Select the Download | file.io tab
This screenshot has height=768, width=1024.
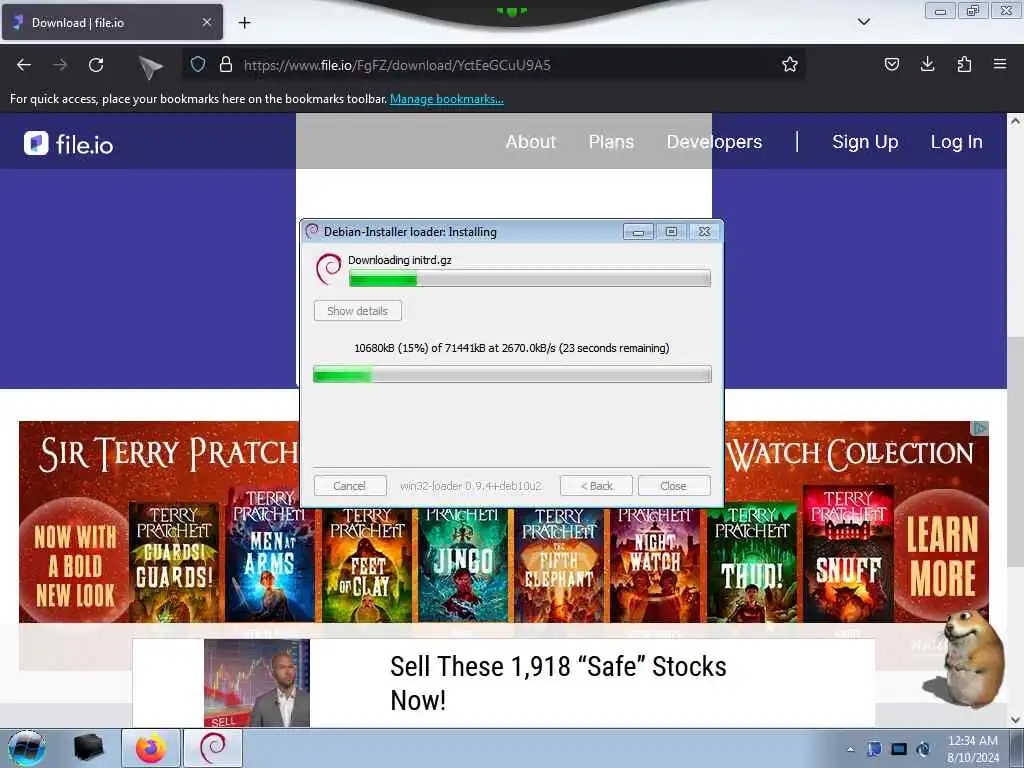(x=112, y=22)
